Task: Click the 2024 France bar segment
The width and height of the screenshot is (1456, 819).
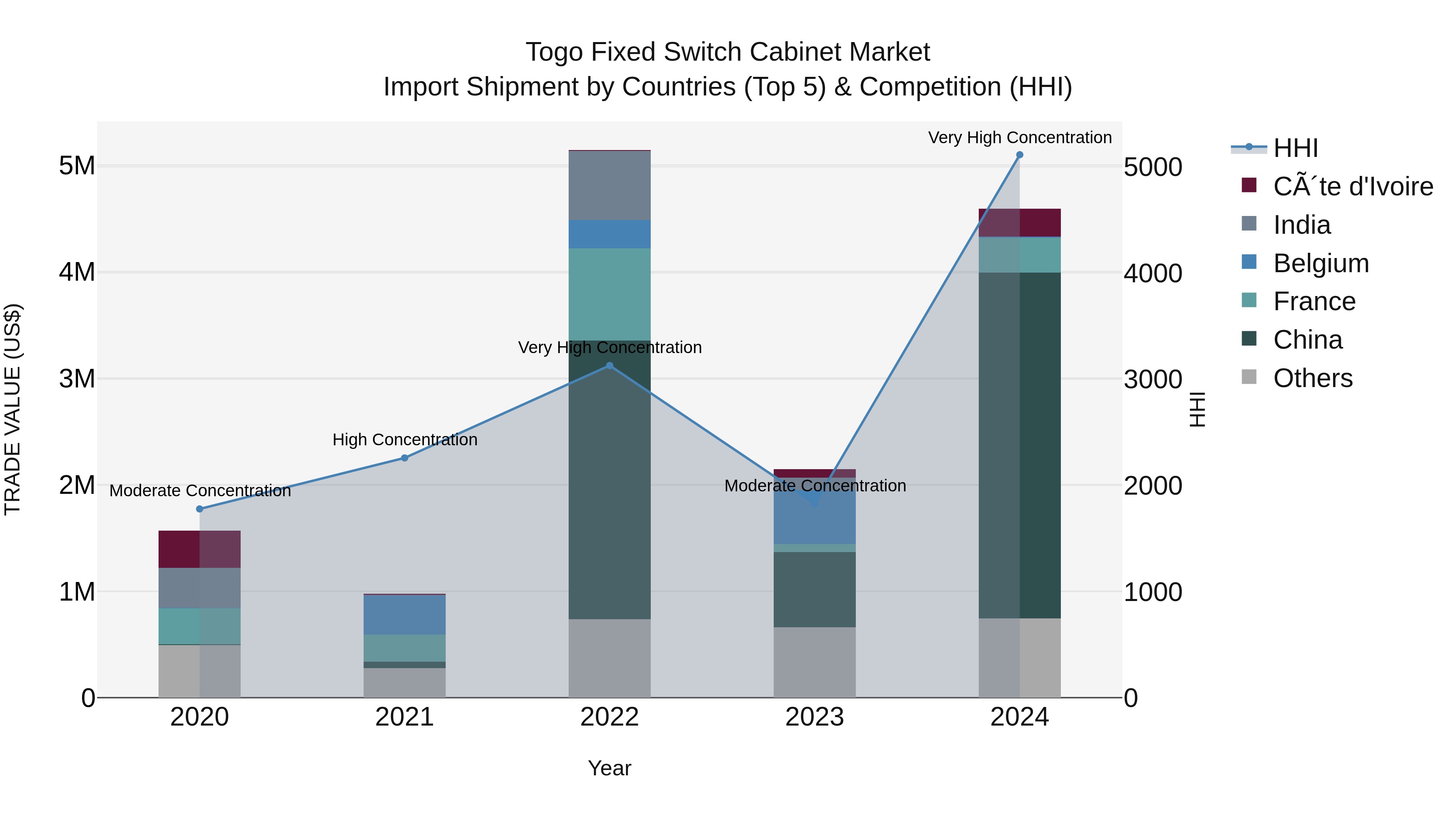Action: click(1020, 255)
